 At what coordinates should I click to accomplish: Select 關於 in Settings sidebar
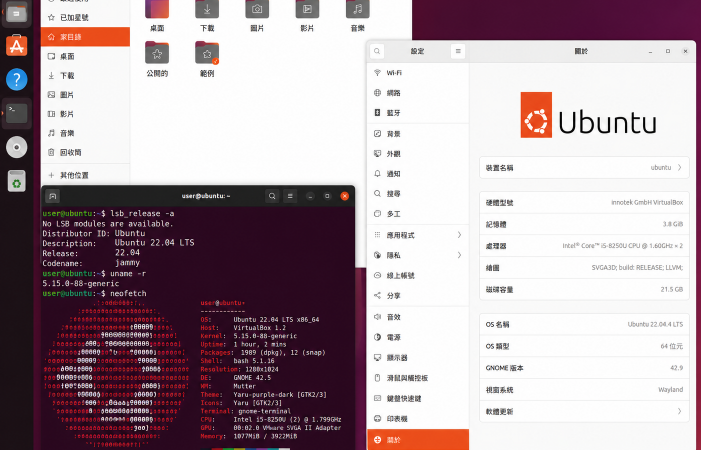coord(418,440)
